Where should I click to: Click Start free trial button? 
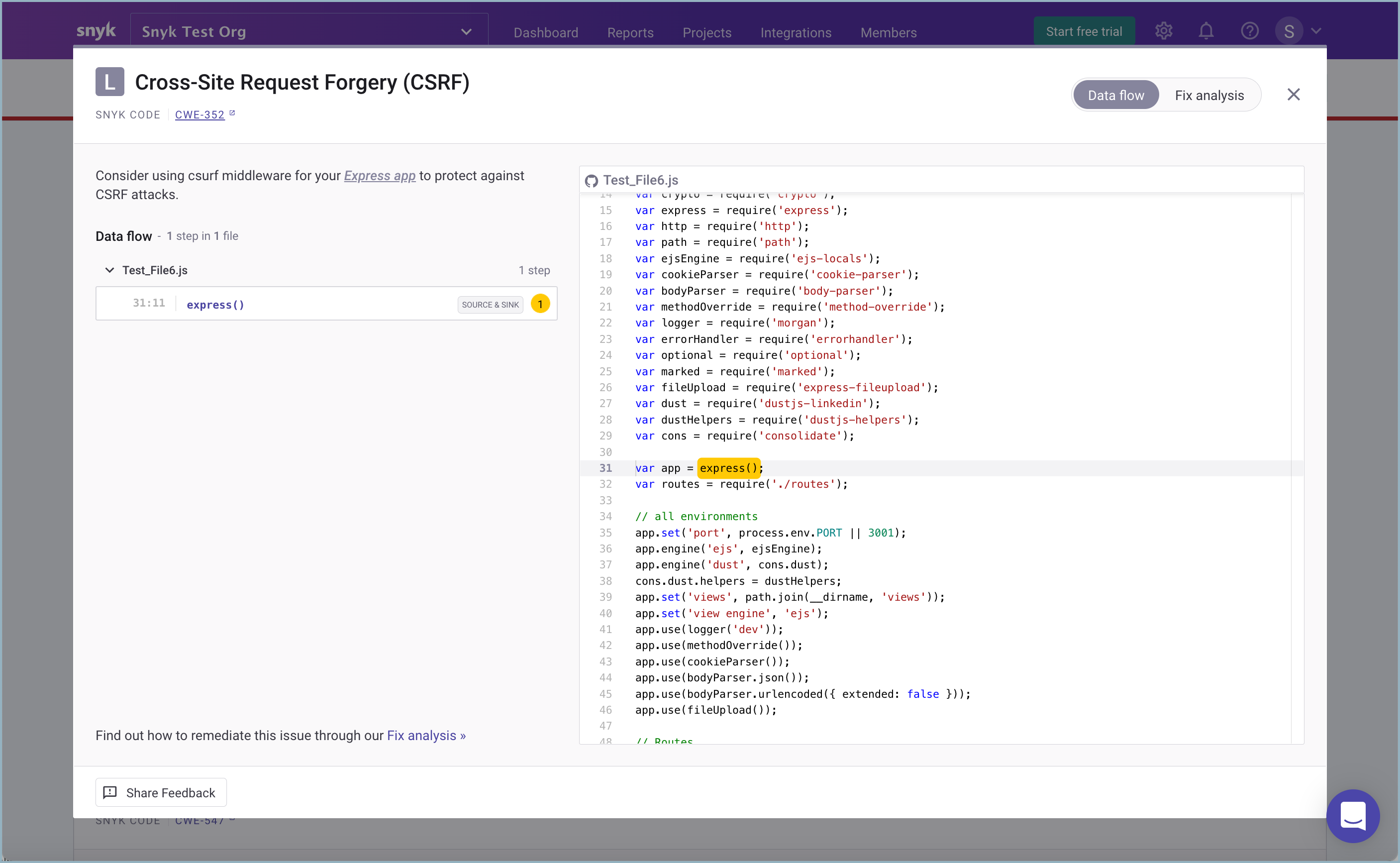1084,31
